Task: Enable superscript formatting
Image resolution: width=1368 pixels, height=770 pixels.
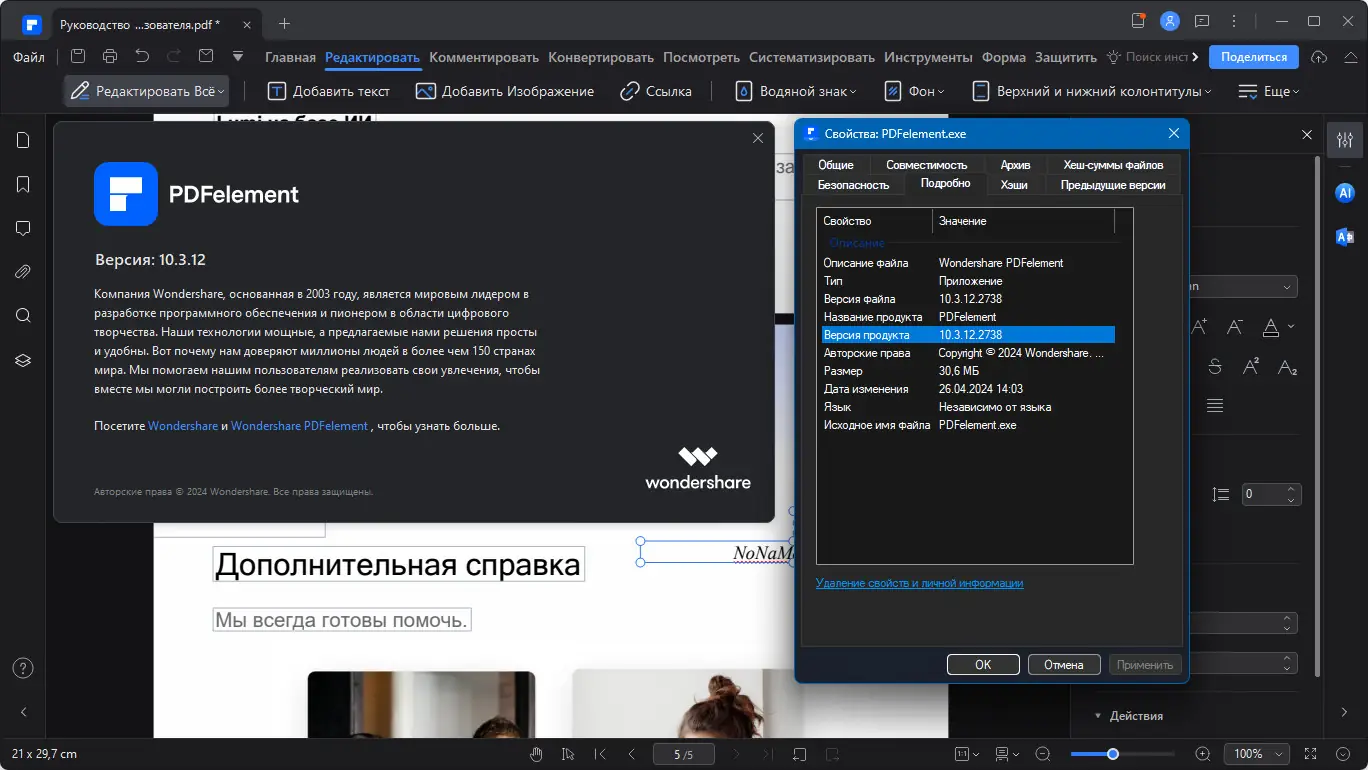Action: pos(1250,367)
